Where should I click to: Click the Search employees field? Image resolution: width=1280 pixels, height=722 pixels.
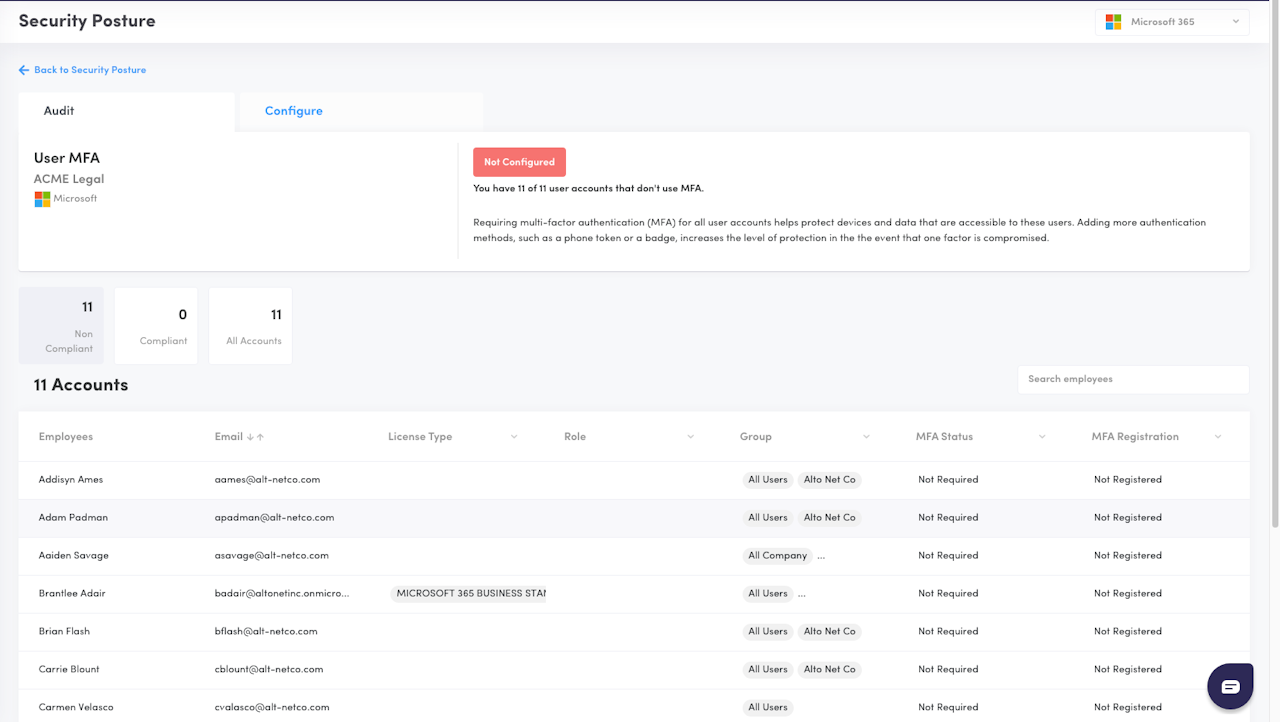[1132, 379]
